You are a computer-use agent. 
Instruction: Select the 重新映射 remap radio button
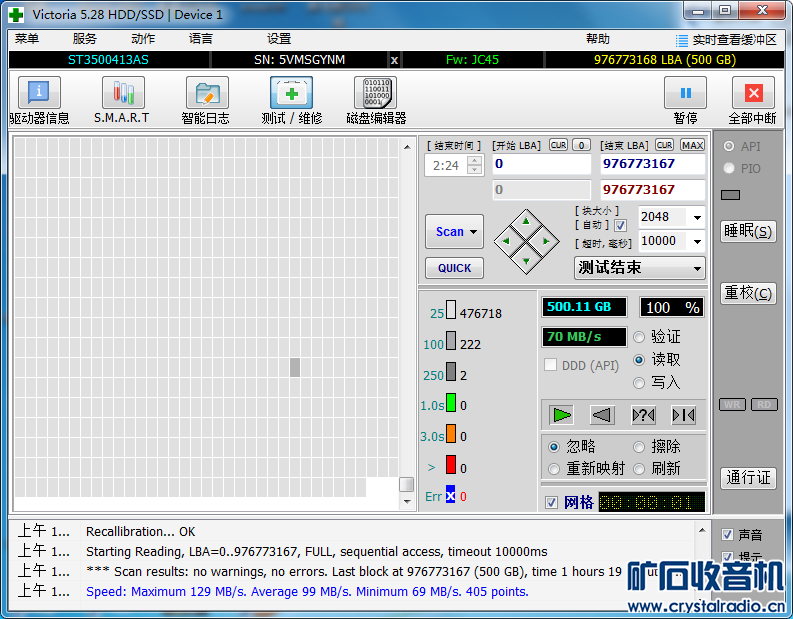click(x=554, y=469)
